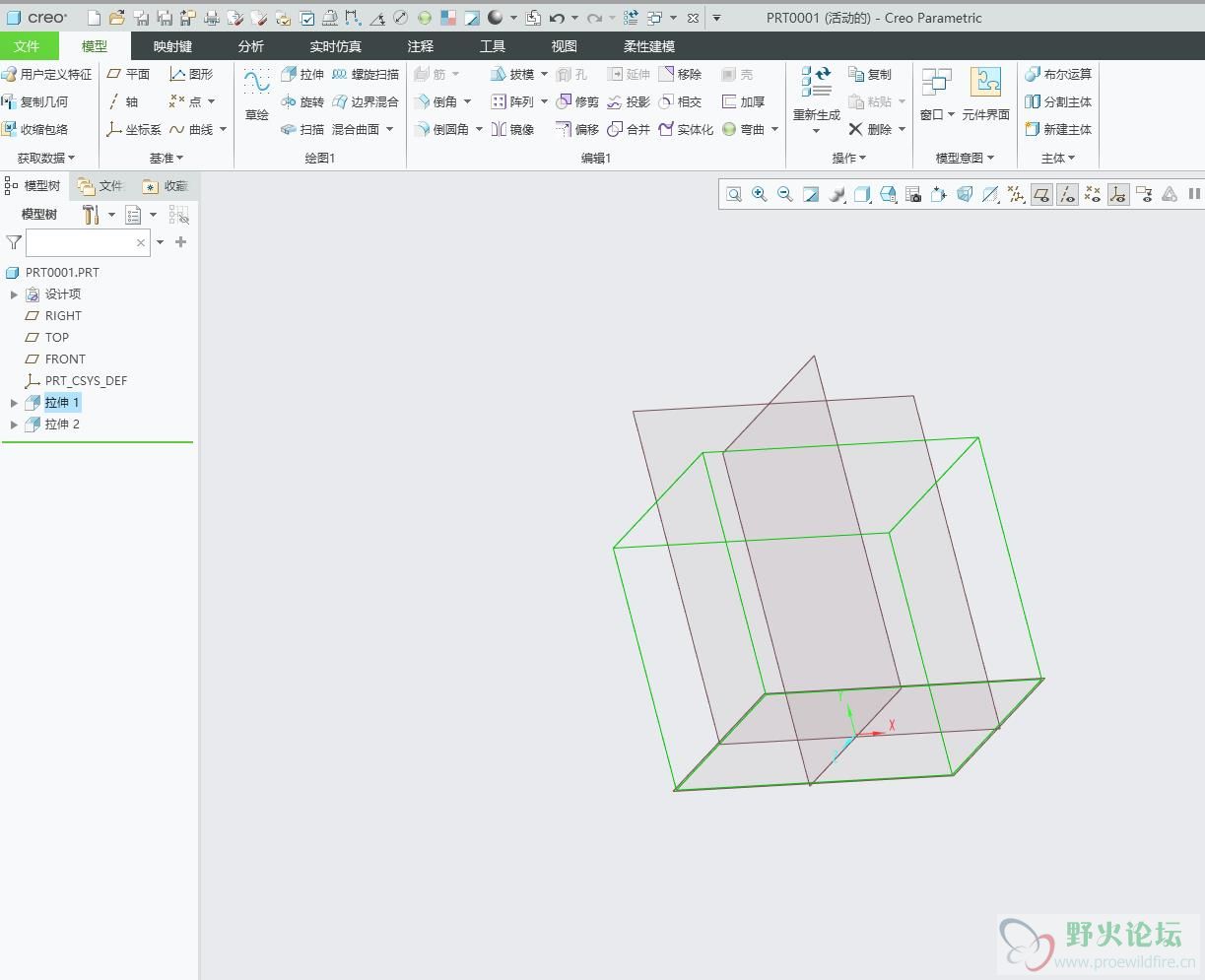The image size is (1205, 980).
Task: Click the print icon in top toolbar
Action: [x=211, y=18]
